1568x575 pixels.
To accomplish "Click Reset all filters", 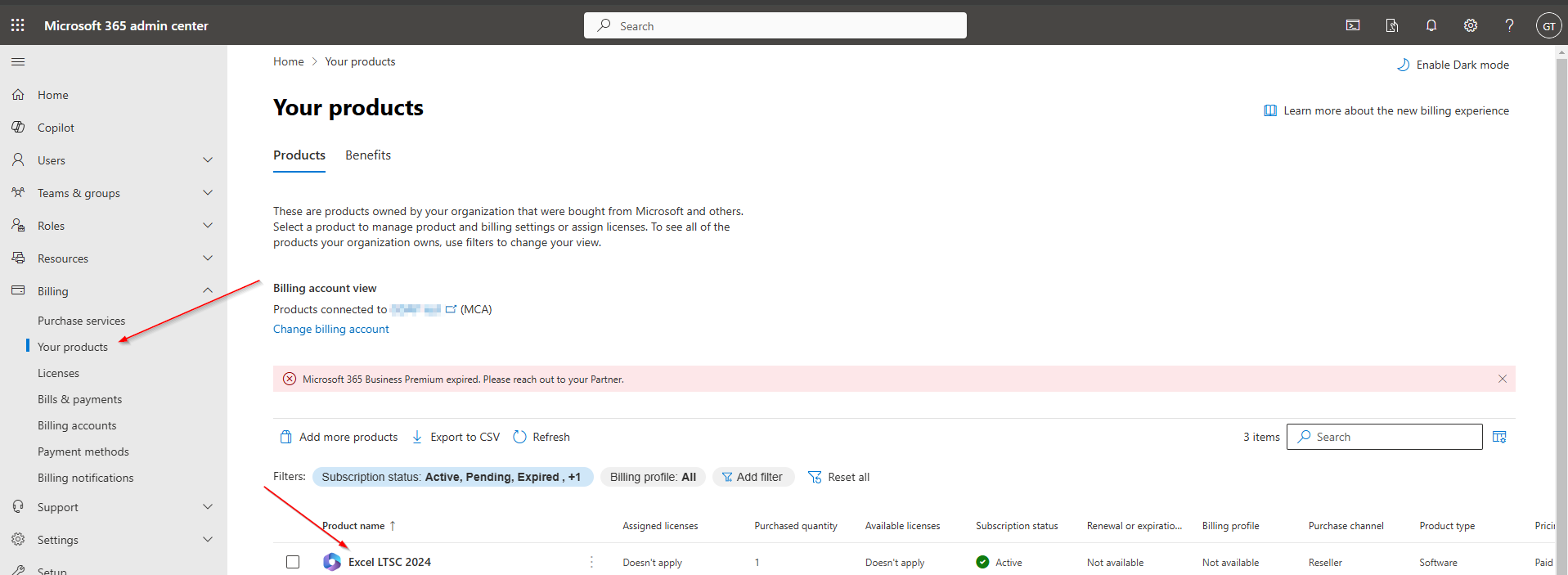I will (x=838, y=477).
